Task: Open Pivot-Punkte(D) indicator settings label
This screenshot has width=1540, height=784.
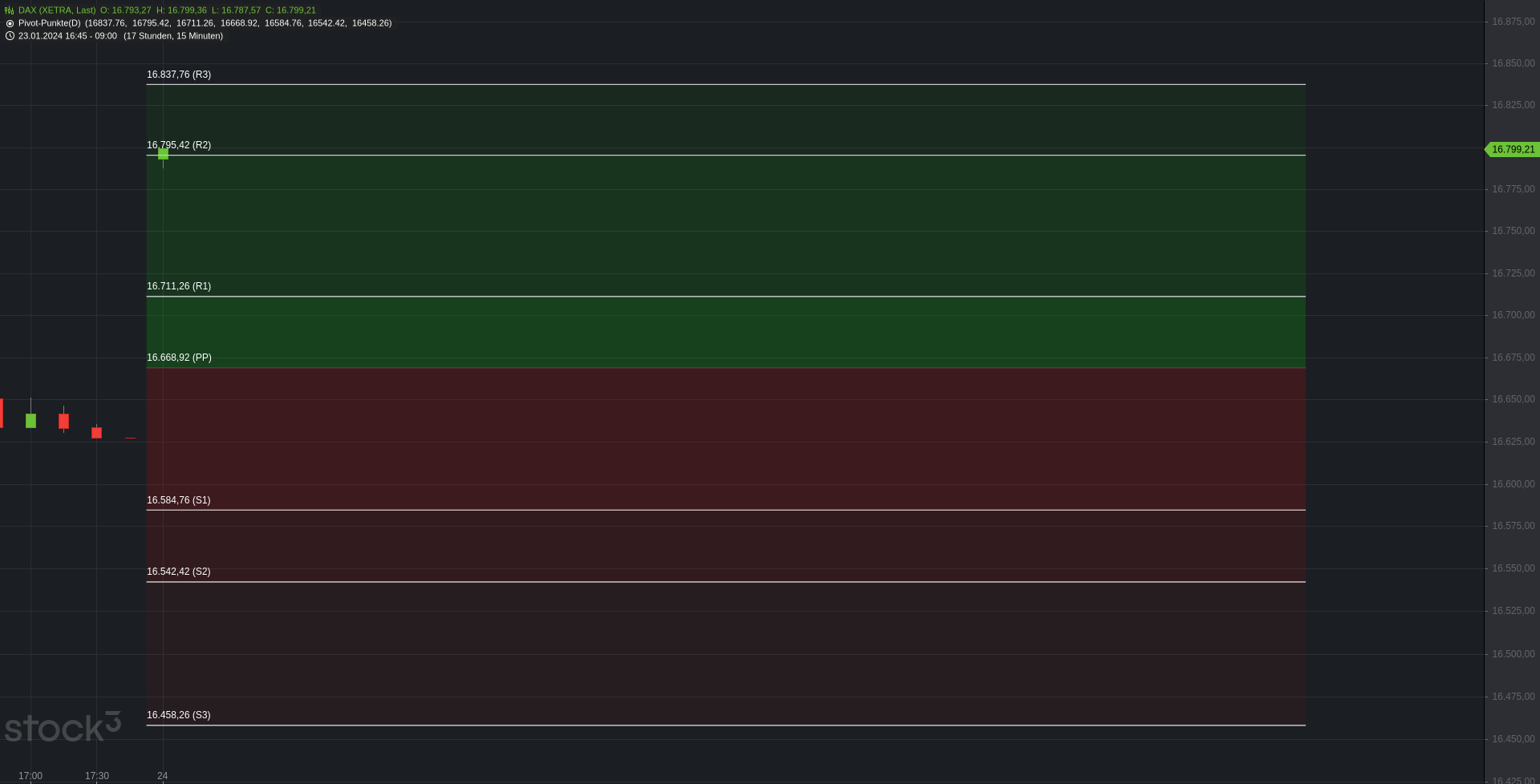Action: coord(50,23)
